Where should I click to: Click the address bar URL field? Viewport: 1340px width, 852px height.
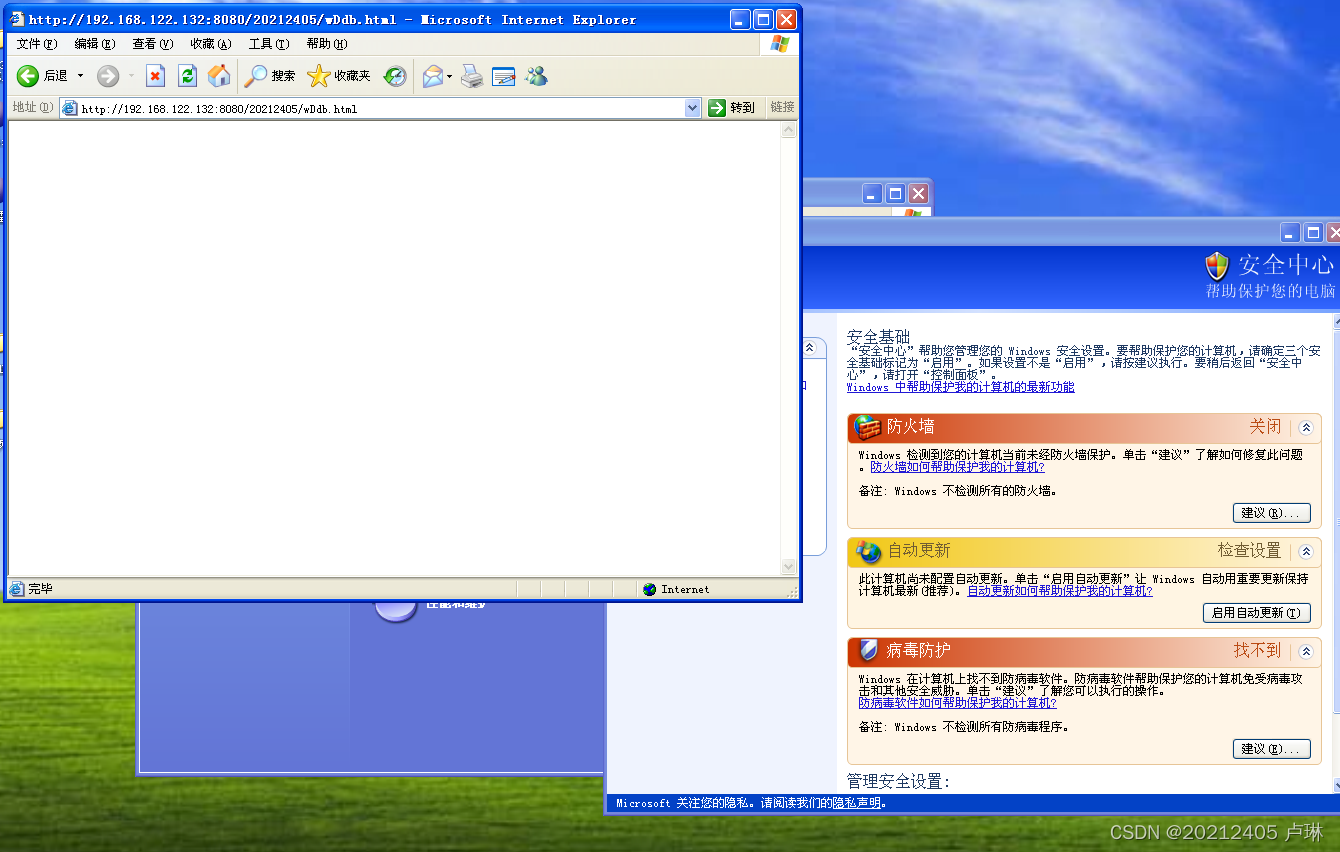point(382,108)
